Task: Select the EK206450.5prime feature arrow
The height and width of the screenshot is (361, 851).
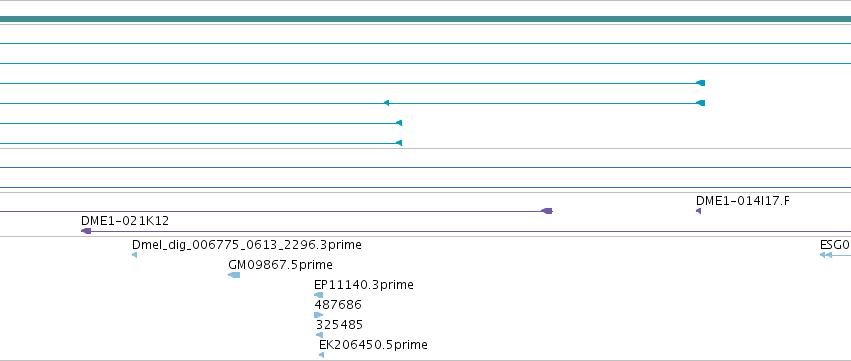Action: coord(322,355)
